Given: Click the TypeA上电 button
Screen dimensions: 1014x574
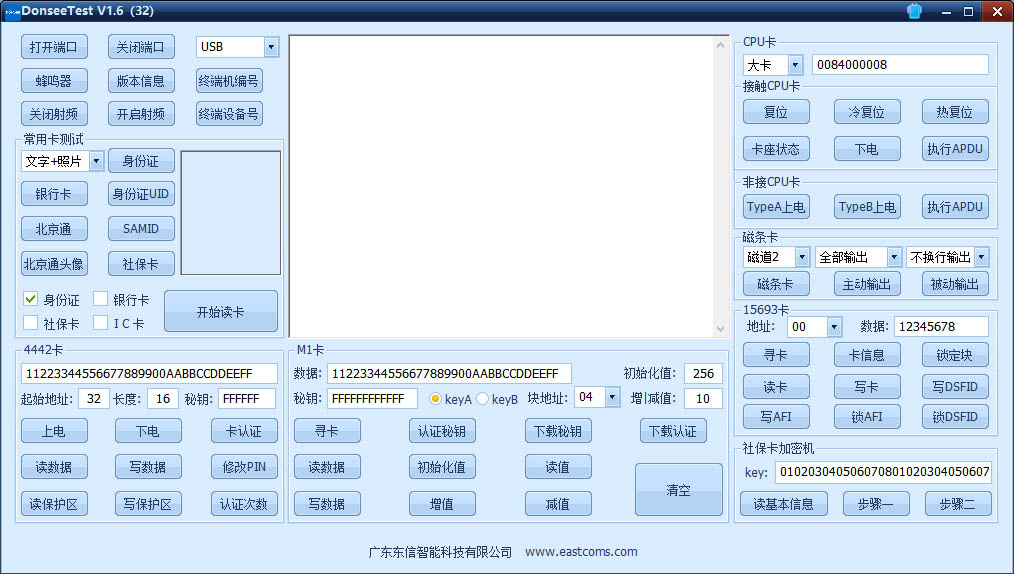Looking at the screenshot, I should (776, 207).
